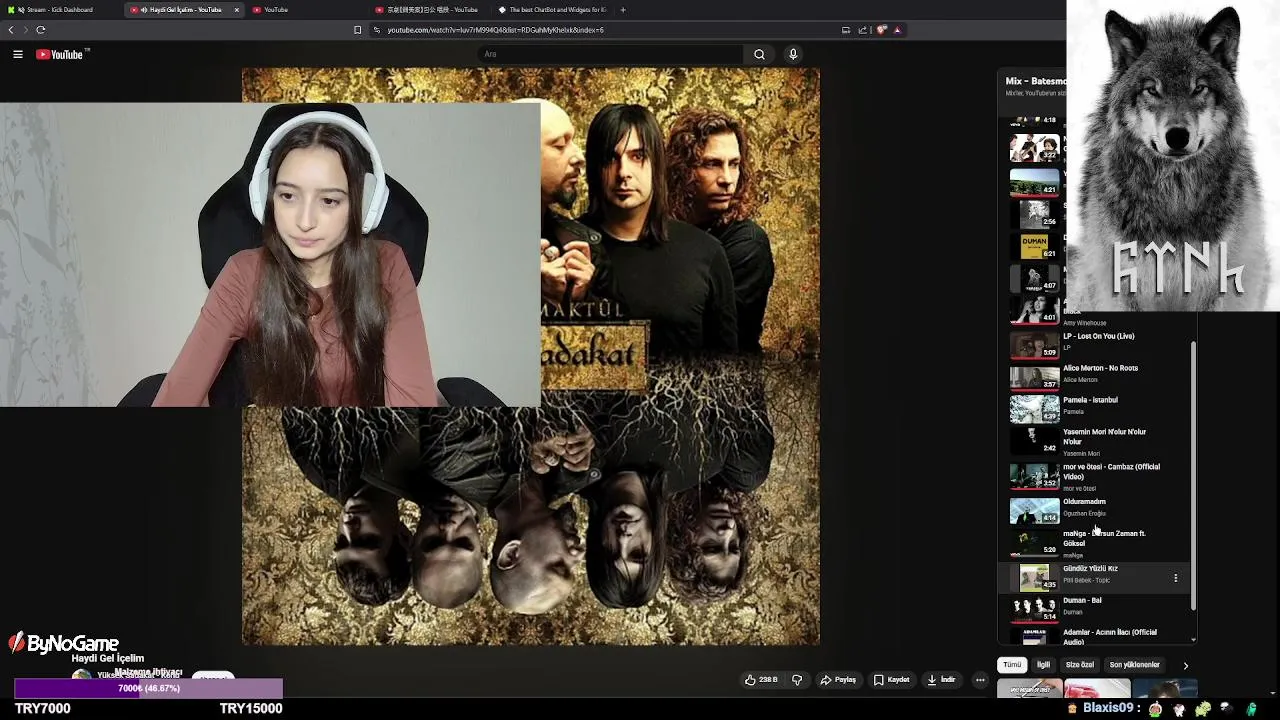The image size is (1280, 720).
Task: Click the İndir download button
Action: pos(942,680)
